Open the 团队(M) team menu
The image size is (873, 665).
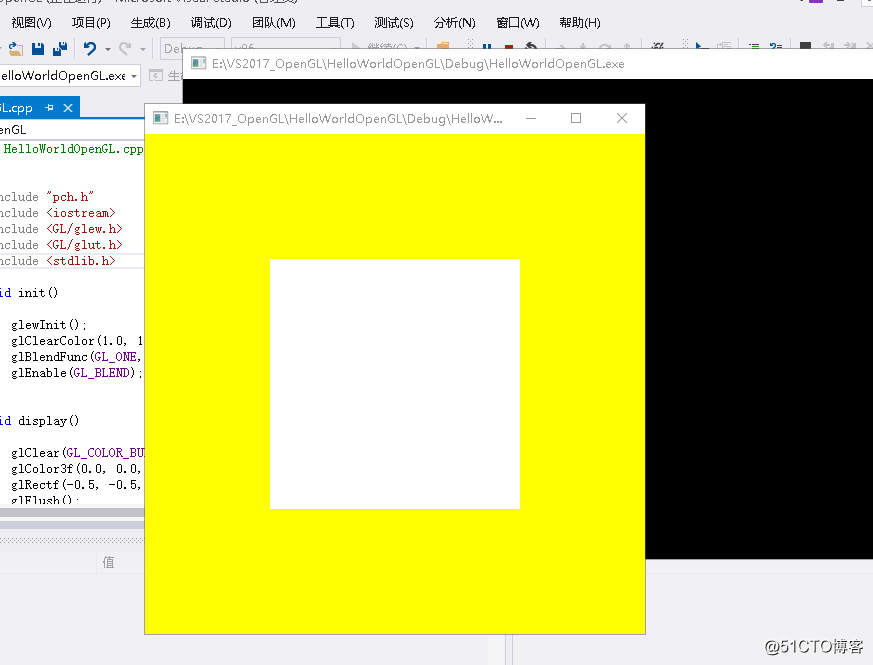tap(274, 23)
